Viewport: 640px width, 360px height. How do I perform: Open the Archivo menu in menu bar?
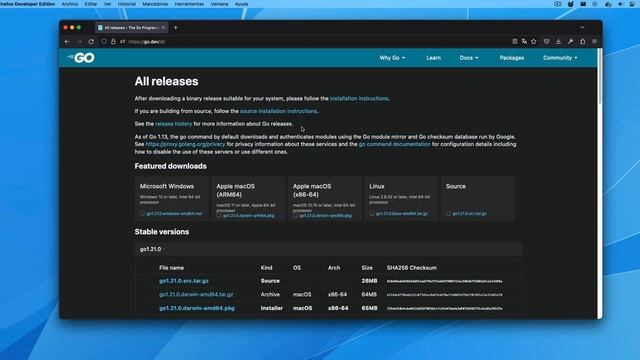69,4
